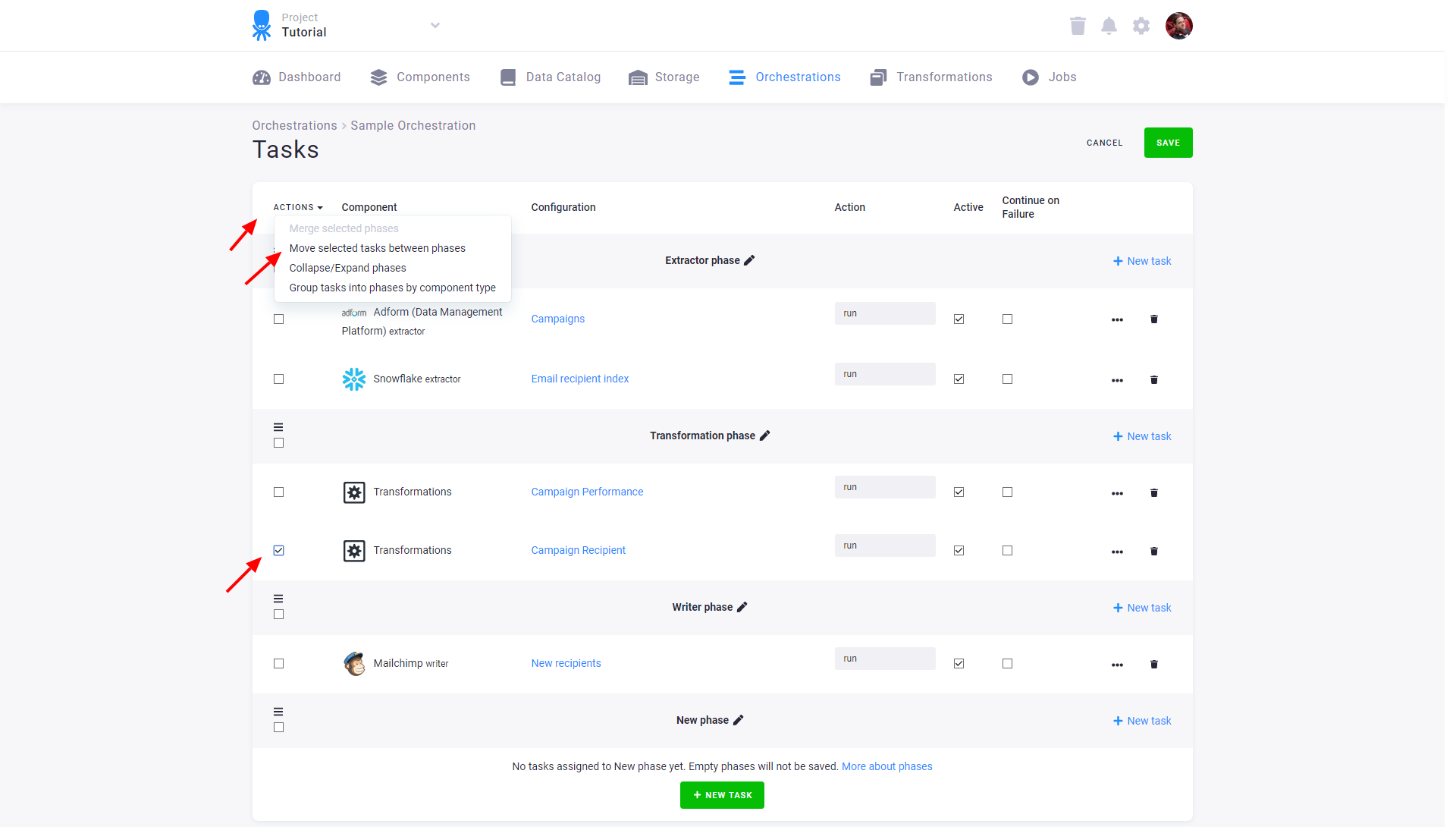This screenshot has height=827, width=1456.
Task: Click the pencil icon next to Writer phase
Action: 742,607
